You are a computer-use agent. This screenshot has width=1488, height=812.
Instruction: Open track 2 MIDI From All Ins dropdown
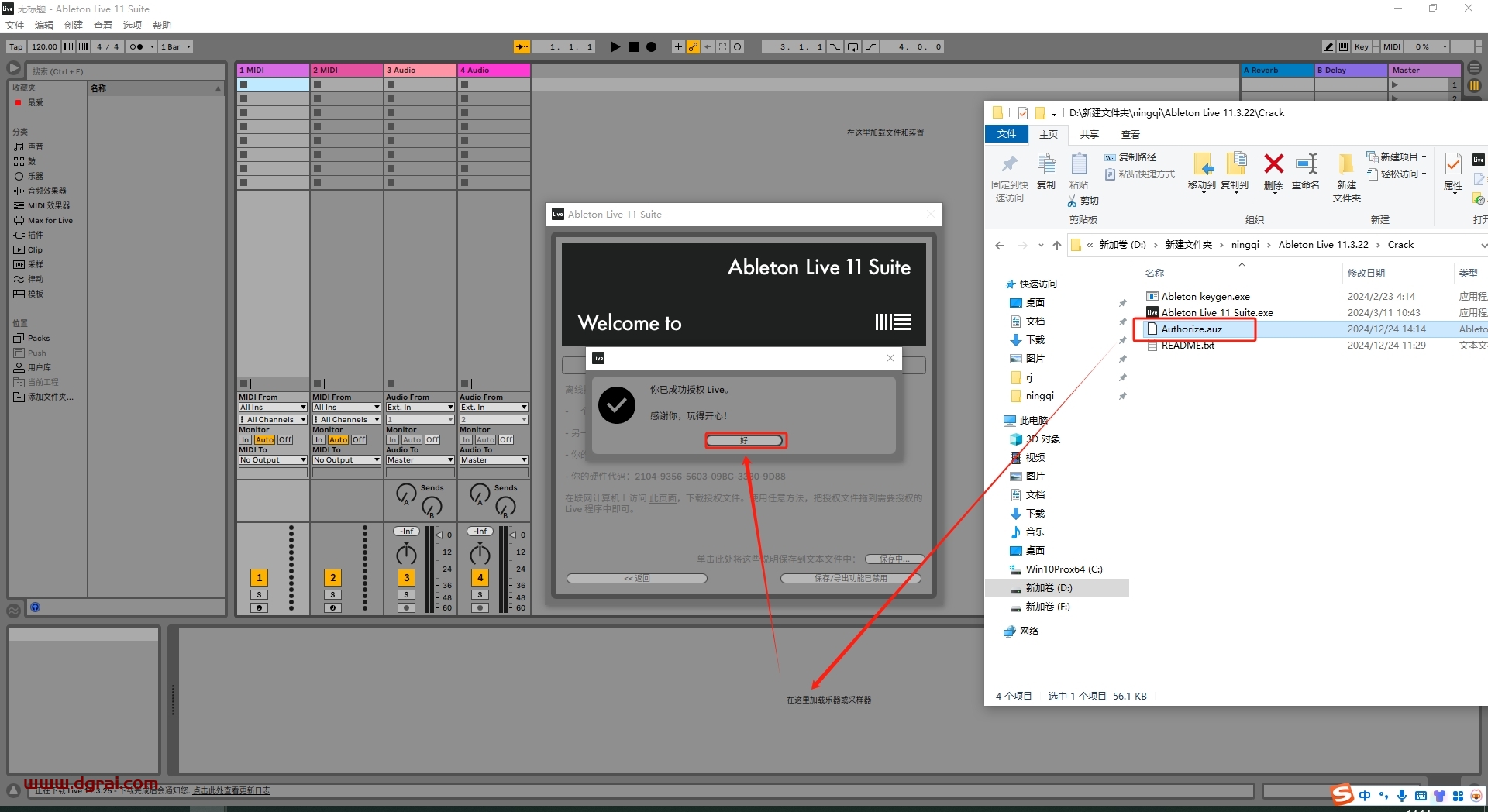coord(346,407)
